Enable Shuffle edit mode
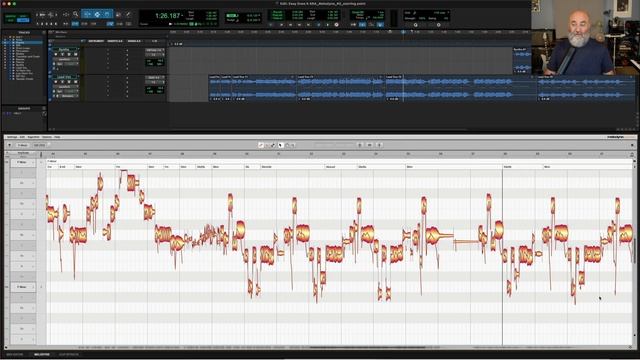The image size is (640, 360). [x=11, y=16]
